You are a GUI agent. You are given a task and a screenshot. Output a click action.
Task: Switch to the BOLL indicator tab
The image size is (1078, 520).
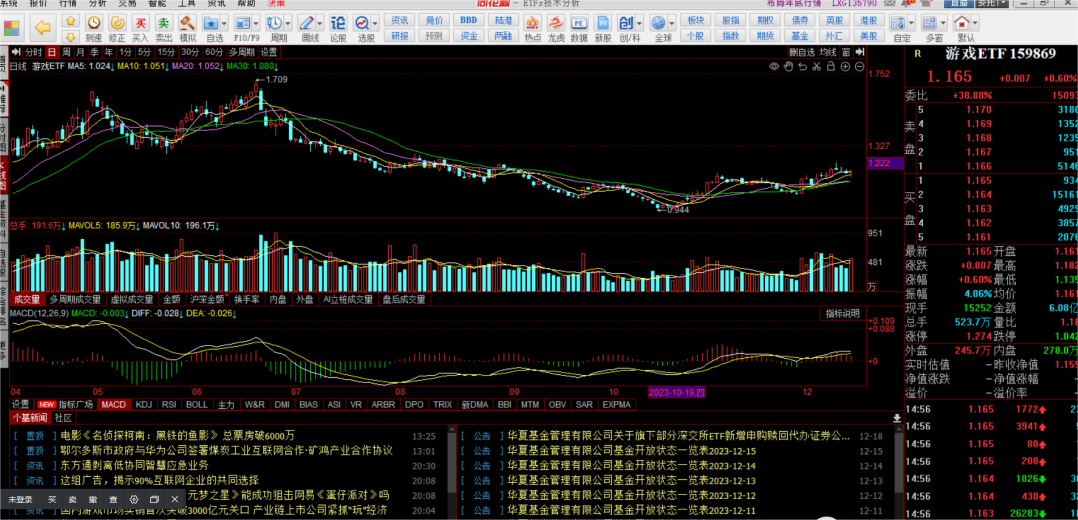coord(197,404)
